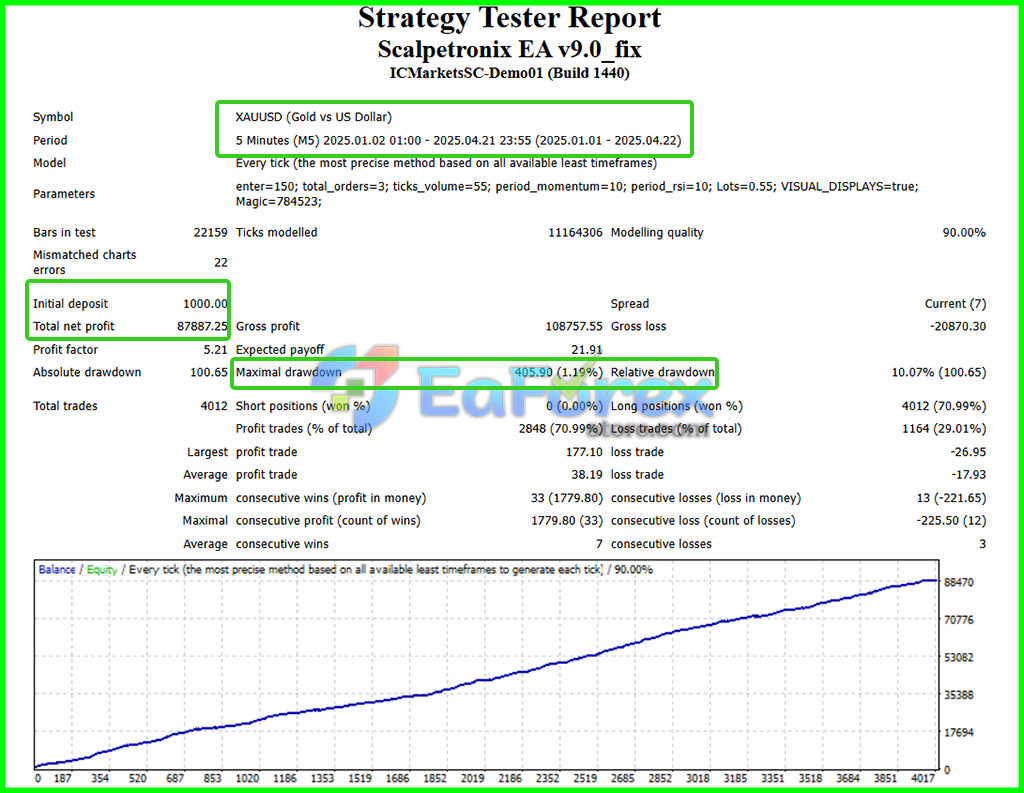1024x793 pixels.
Task: Click the average profit trade value 38.19
Action: coord(587,475)
